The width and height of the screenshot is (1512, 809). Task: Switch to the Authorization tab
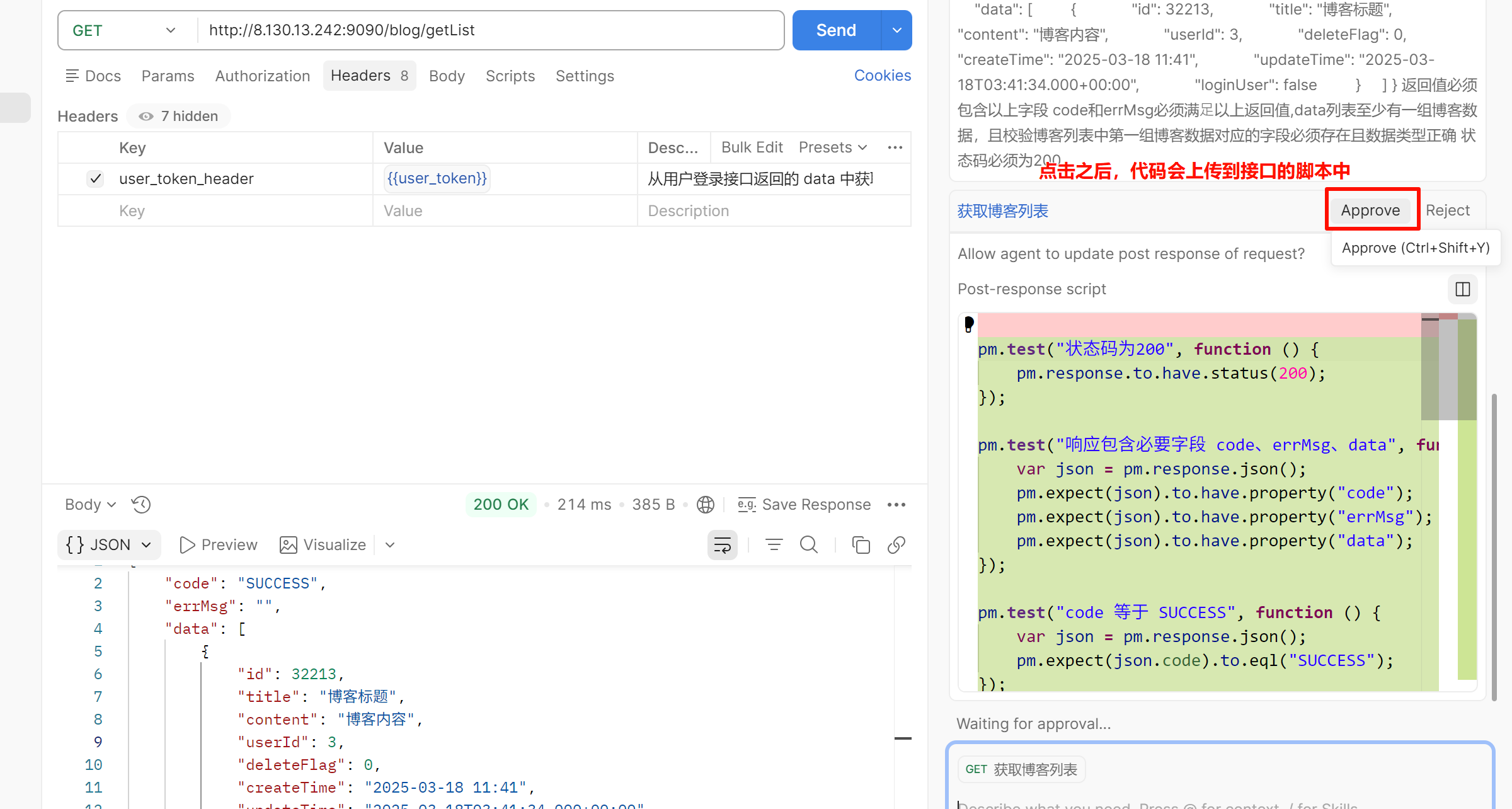(262, 76)
